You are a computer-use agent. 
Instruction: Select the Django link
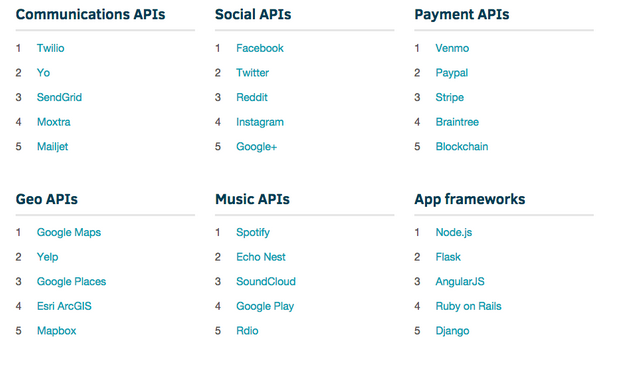pos(452,331)
